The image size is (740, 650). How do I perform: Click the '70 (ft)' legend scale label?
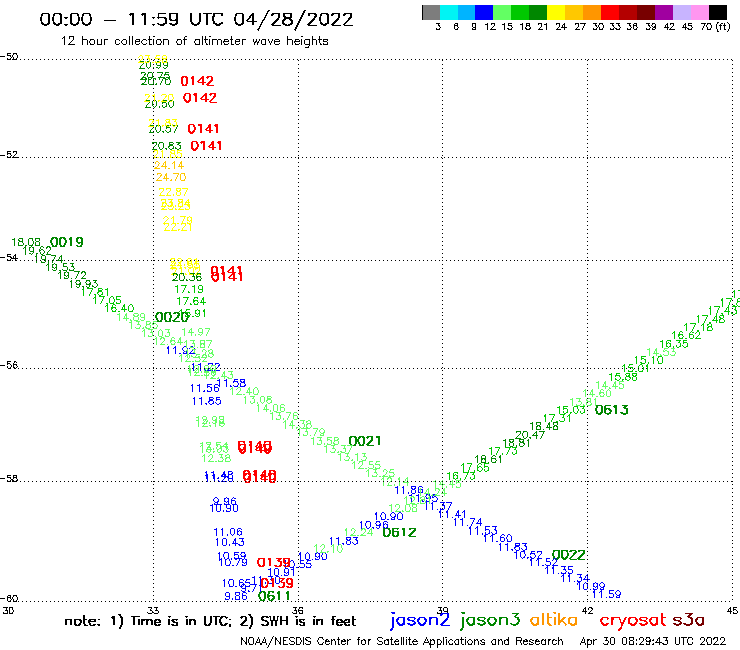coord(715,26)
